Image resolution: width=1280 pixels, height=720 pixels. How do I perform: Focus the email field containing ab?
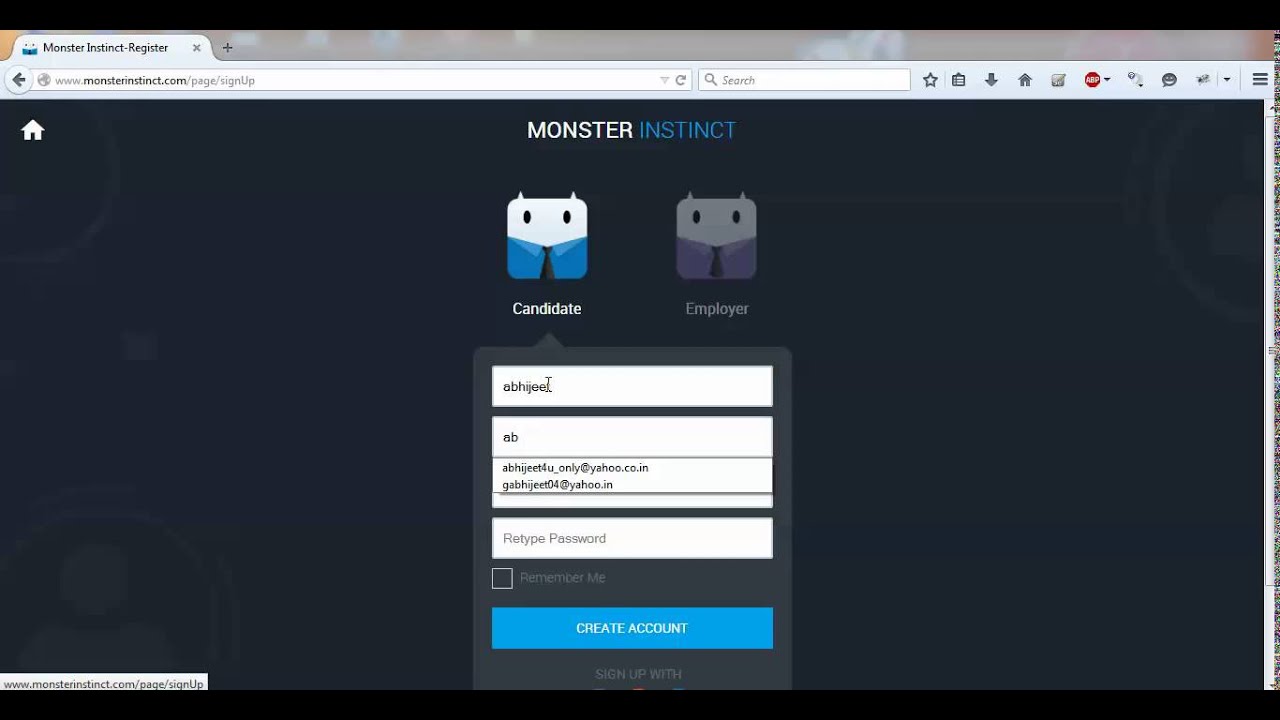click(632, 437)
